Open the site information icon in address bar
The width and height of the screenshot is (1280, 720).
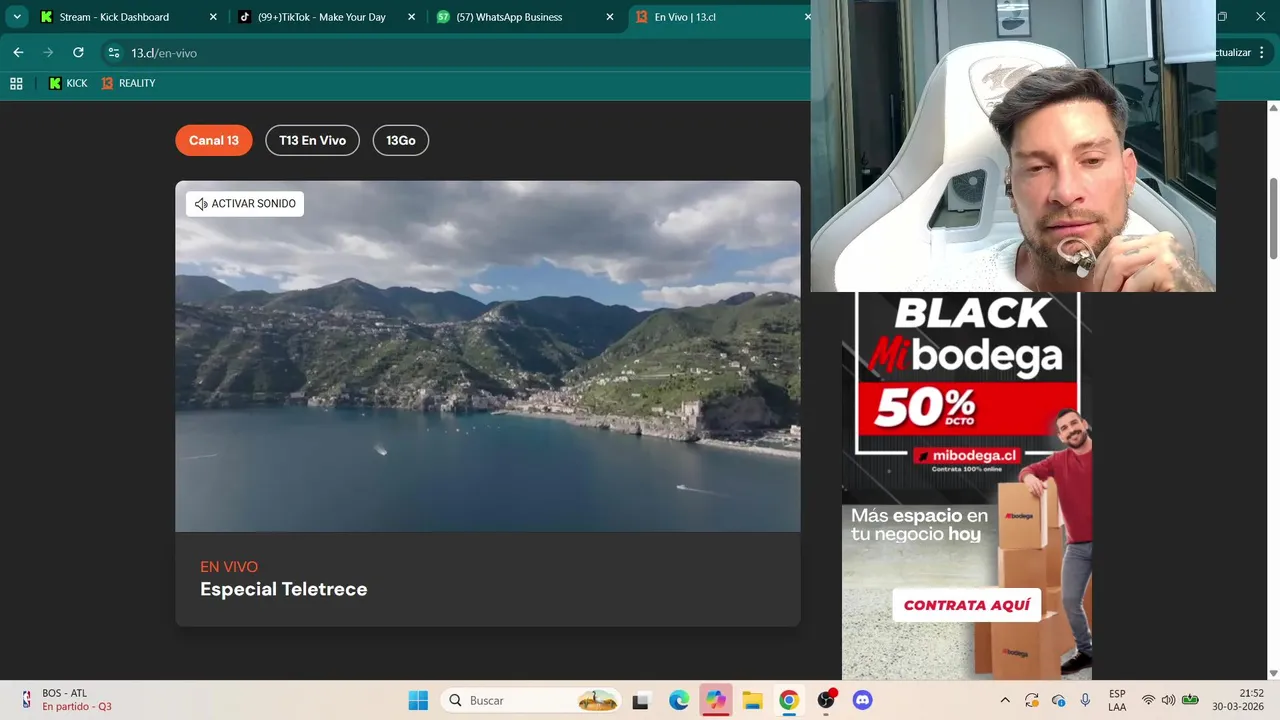click(114, 53)
